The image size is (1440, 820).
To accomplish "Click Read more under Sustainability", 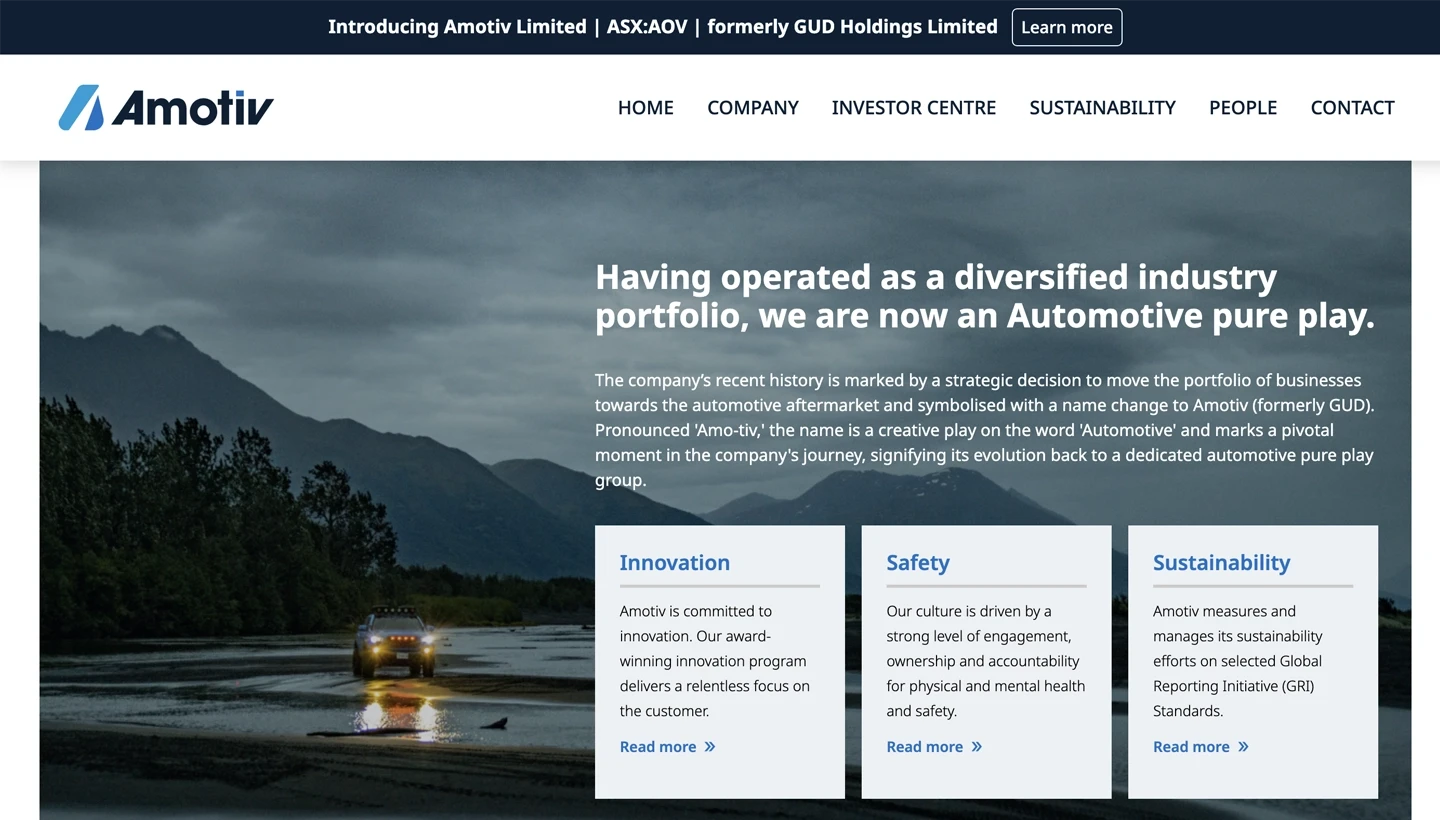I will [x=1191, y=747].
